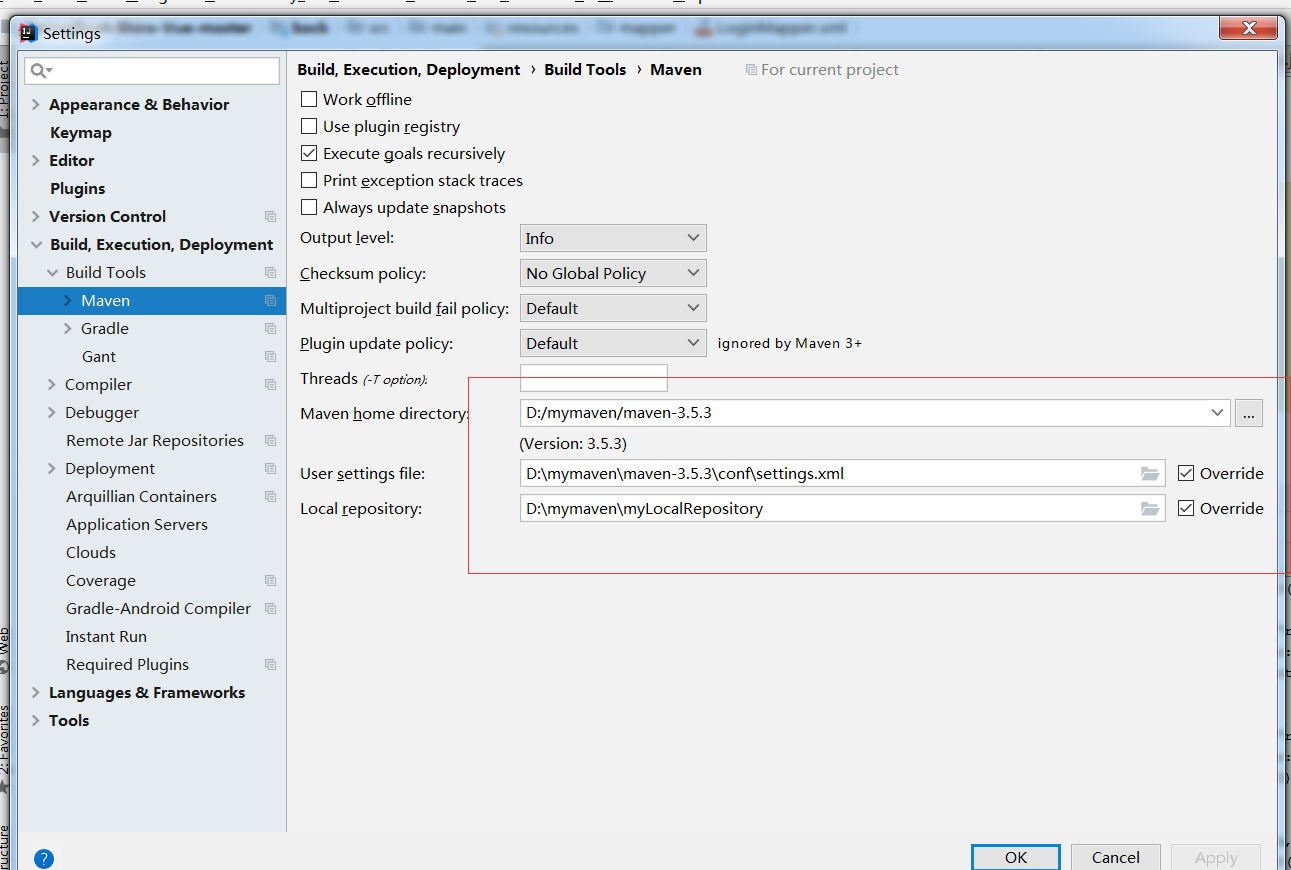The width and height of the screenshot is (1291, 870).
Task: Enable Print exception stack traces
Action: (x=309, y=180)
